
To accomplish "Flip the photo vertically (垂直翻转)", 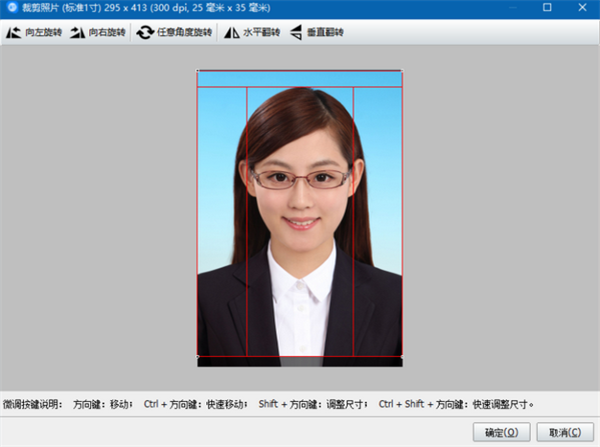I will [297, 33].
